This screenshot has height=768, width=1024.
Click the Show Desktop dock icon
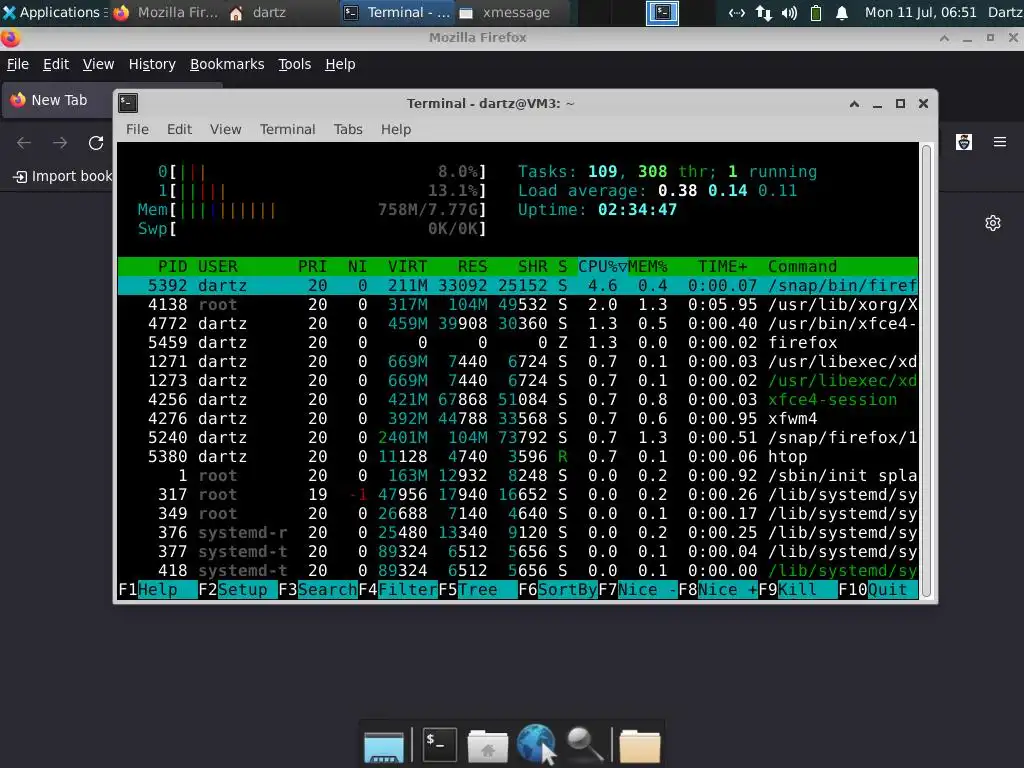coord(384,745)
